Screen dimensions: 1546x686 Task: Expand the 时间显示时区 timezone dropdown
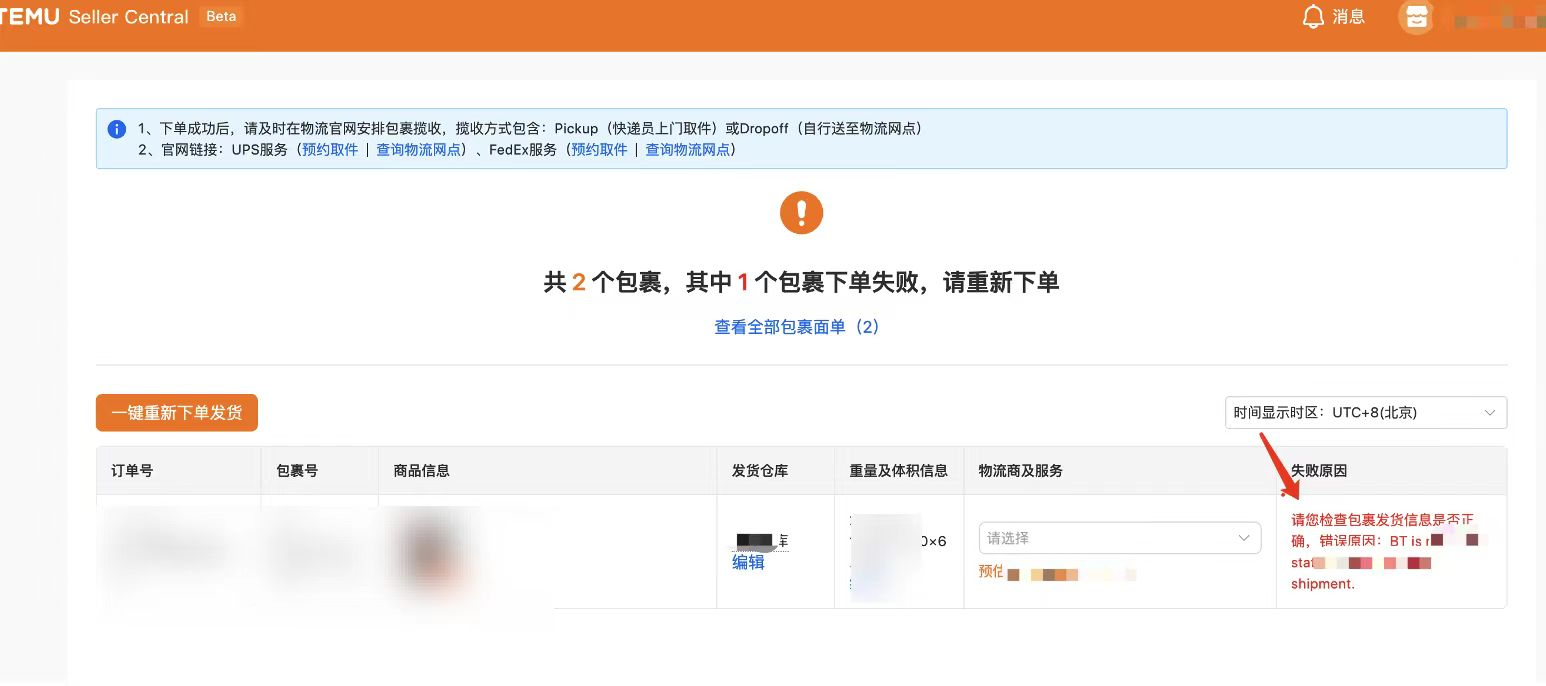coord(1365,413)
